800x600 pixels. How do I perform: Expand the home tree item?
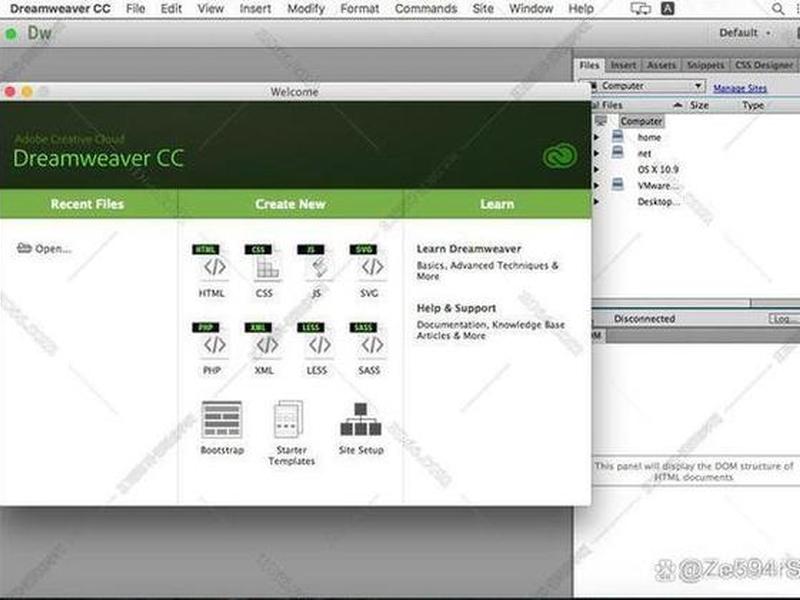596,137
